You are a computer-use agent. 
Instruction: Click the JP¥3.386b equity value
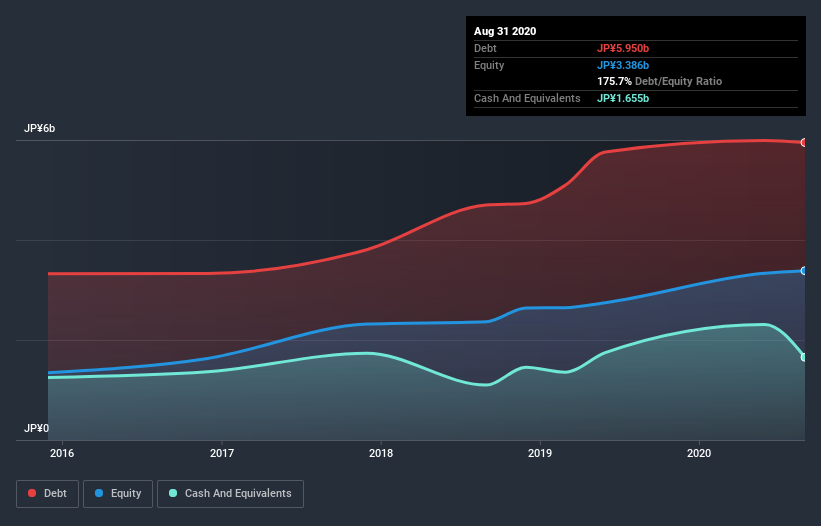point(623,65)
